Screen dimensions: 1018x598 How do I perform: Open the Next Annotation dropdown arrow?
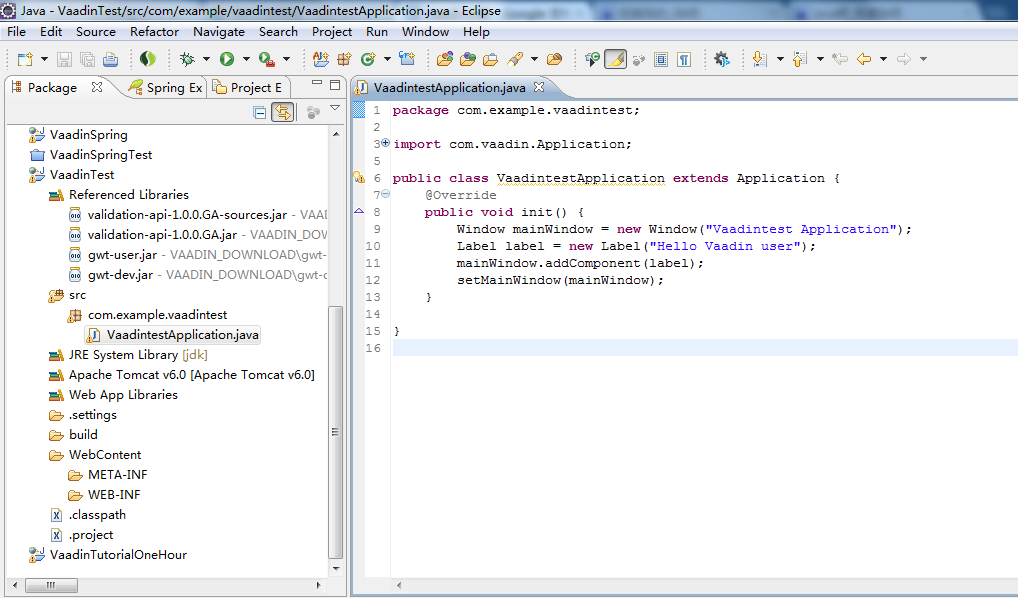(780, 59)
